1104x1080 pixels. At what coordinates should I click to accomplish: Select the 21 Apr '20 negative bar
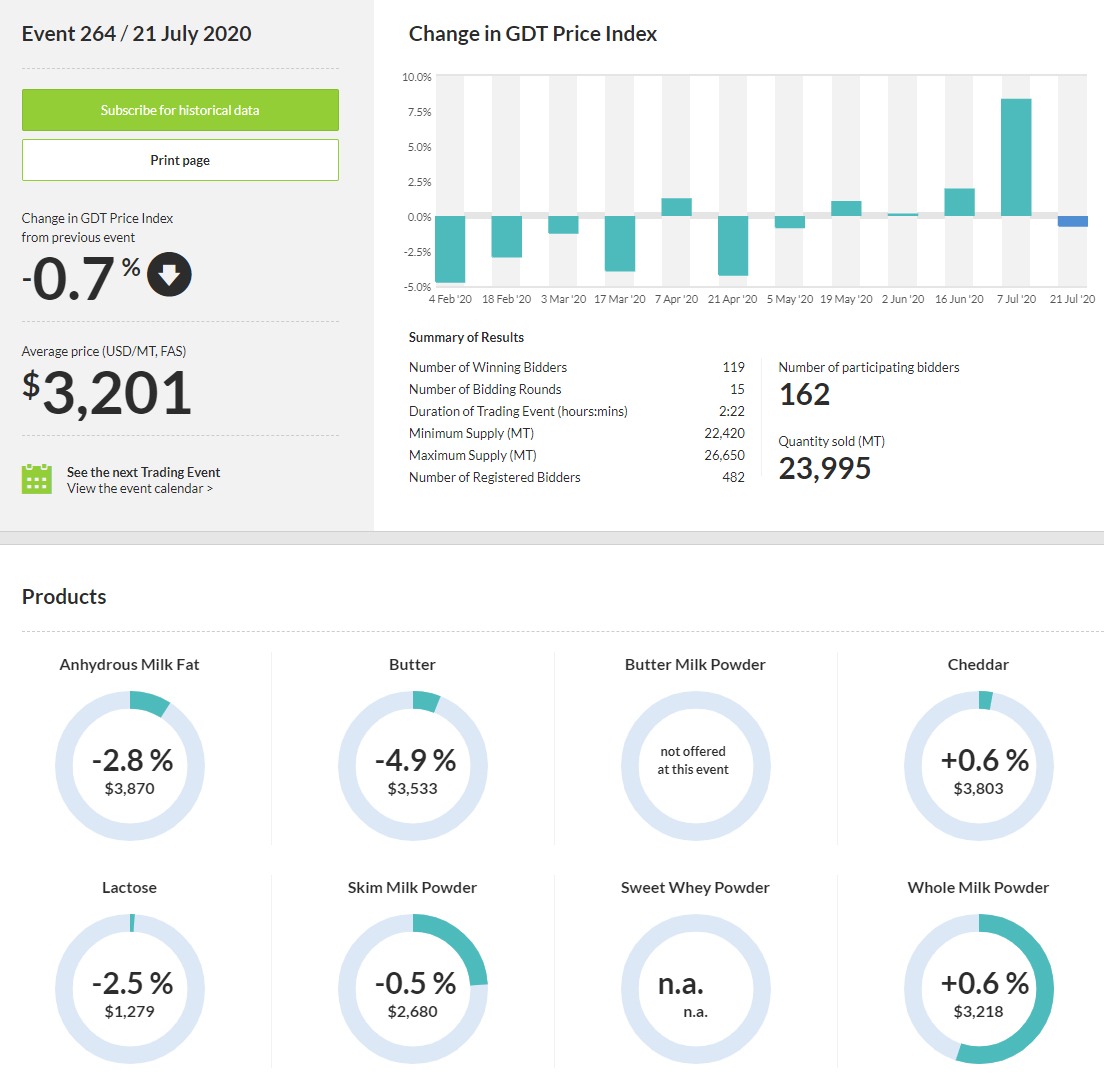pos(733,245)
